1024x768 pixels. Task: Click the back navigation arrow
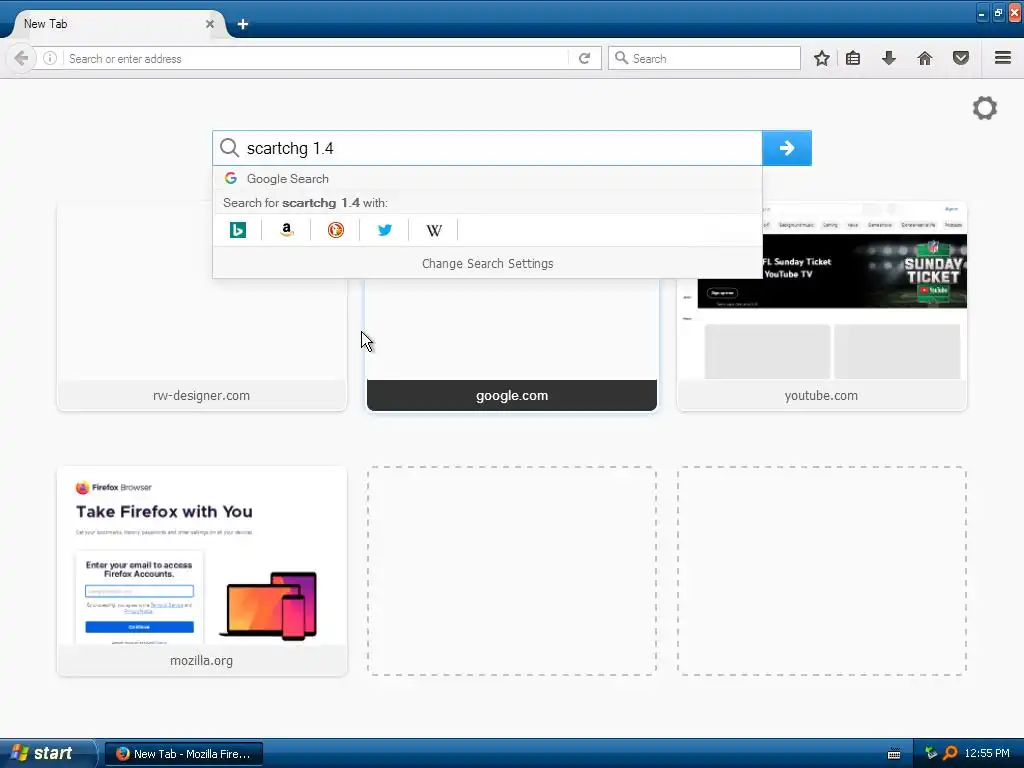(21, 58)
